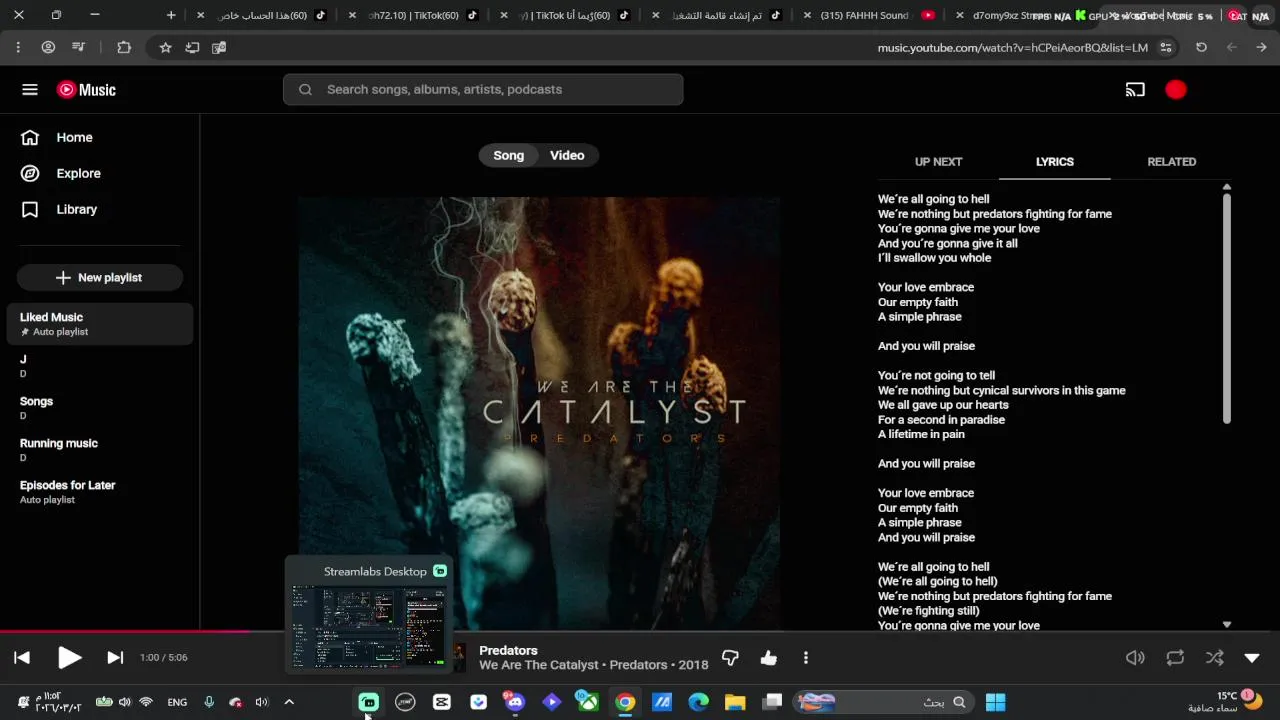The image size is (1280, 720).
Task: Open the weather widget showing 15°C
Action: (1225, 702)
